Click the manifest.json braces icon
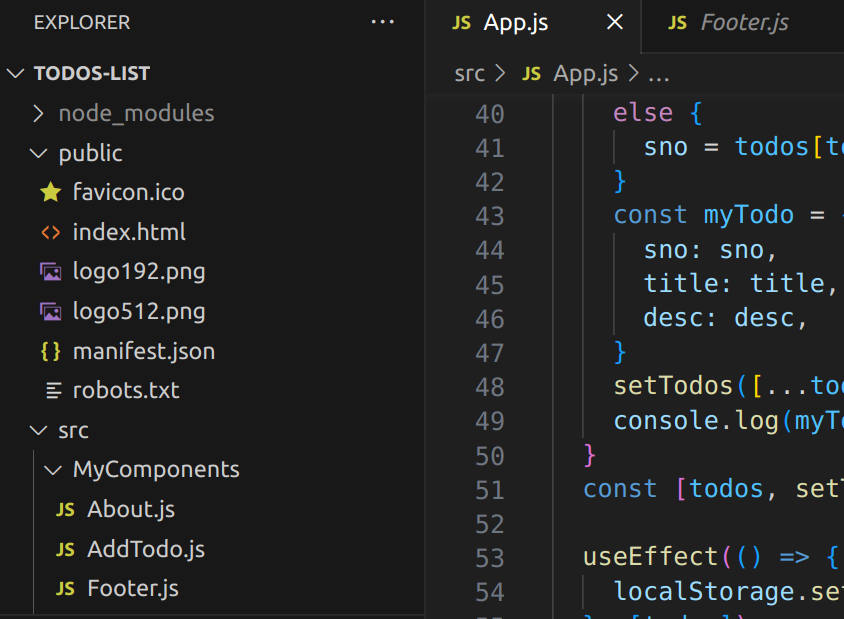This screenshot has height=619, width=844. [50, 351]
